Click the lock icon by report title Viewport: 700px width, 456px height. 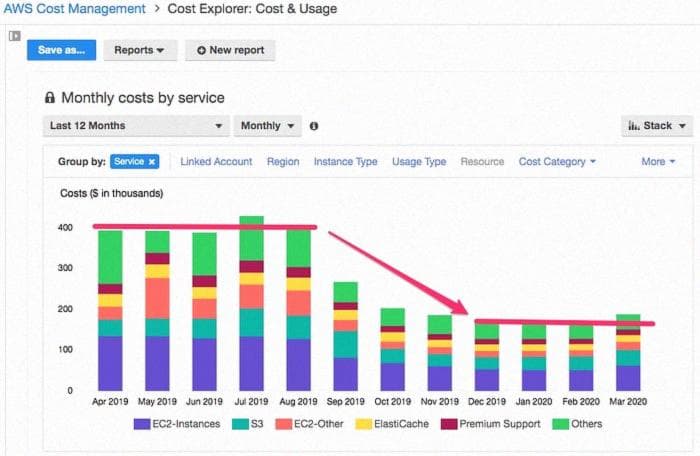click(50, 97)
